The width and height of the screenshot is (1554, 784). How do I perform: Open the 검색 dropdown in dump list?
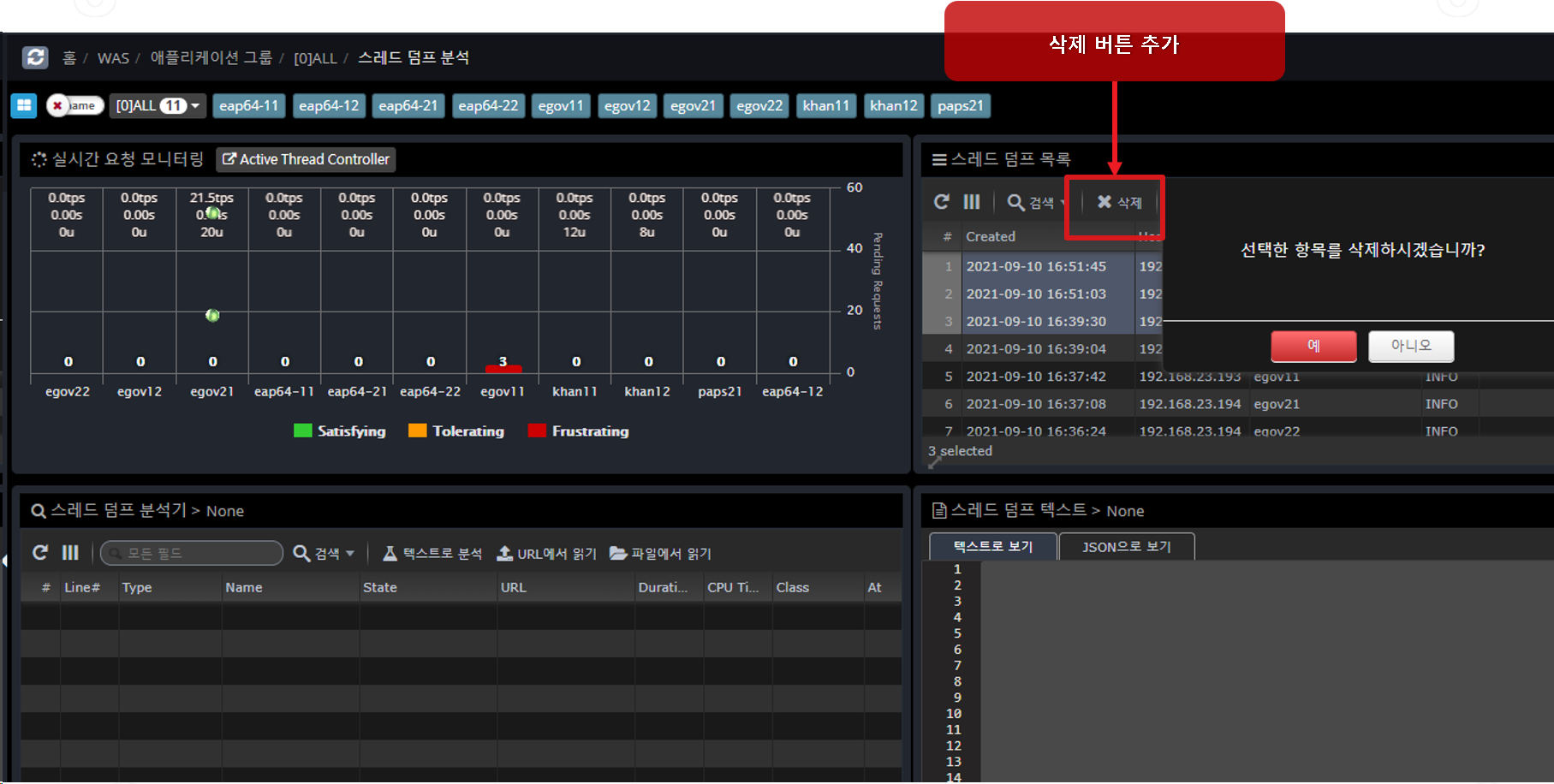tap(1036, 202)
